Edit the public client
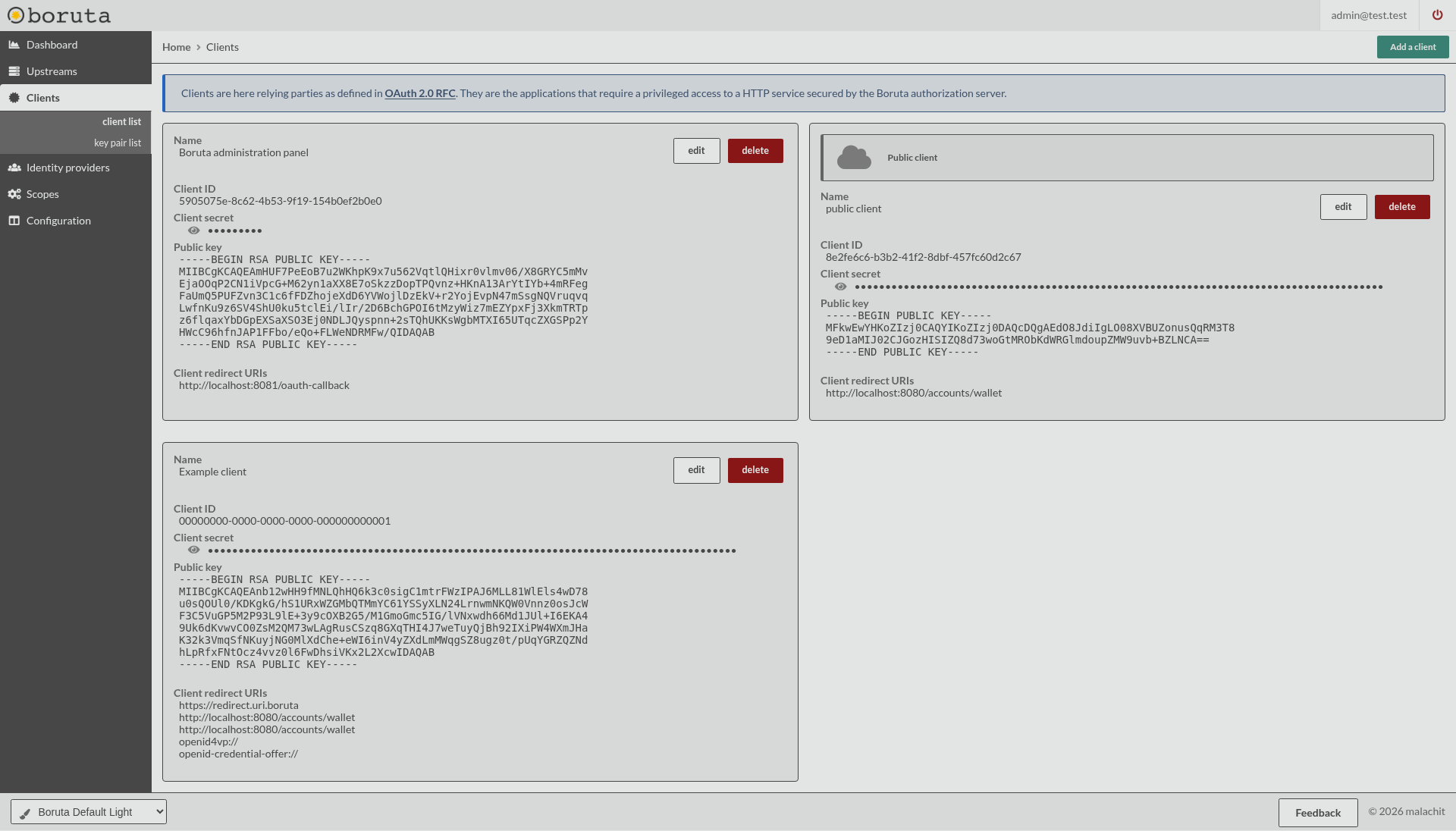The width and height of the screenshot is (1456, 831). point(1343,207)
